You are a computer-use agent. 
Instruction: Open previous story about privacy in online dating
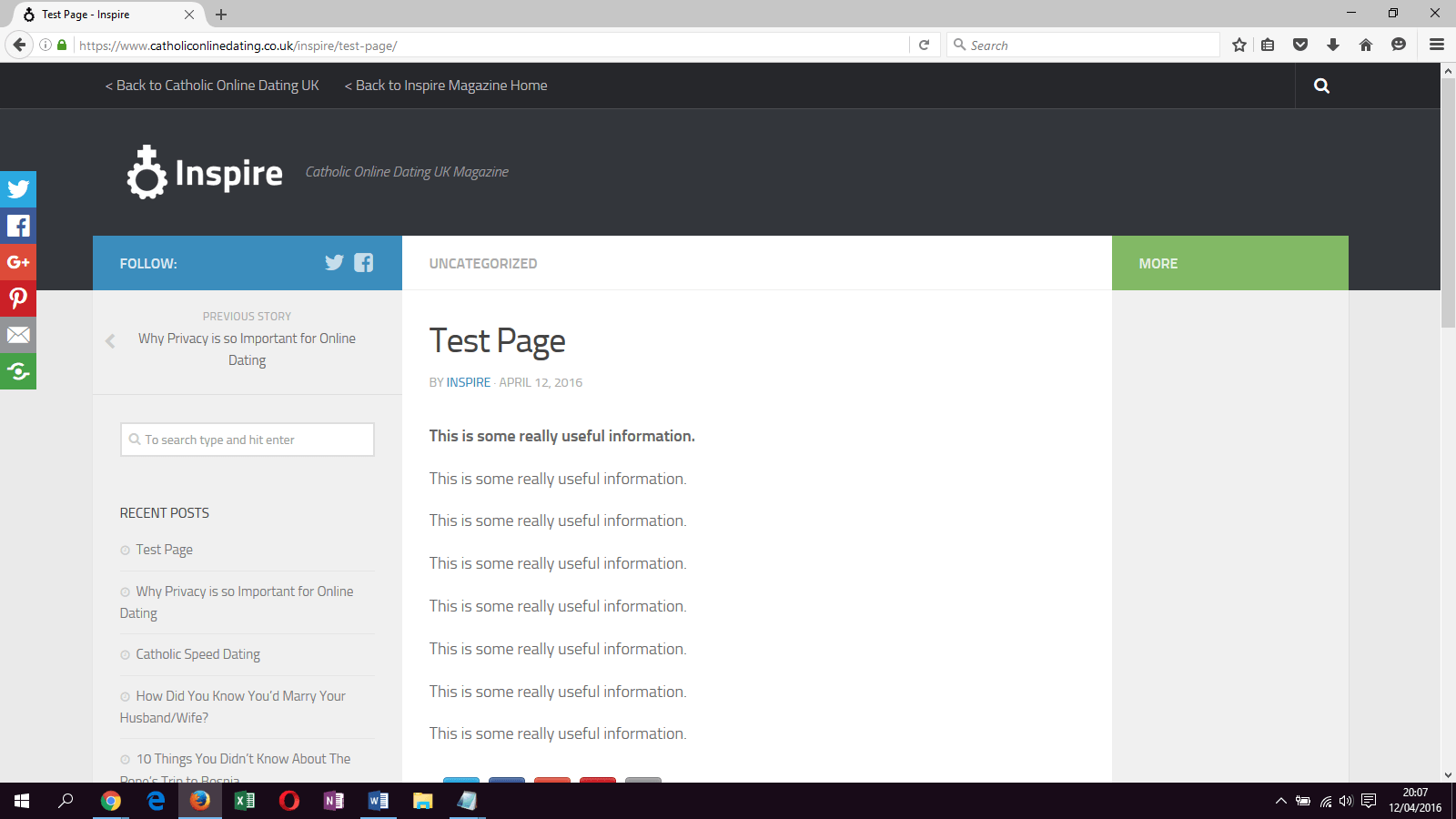click(x=247, y=349)
